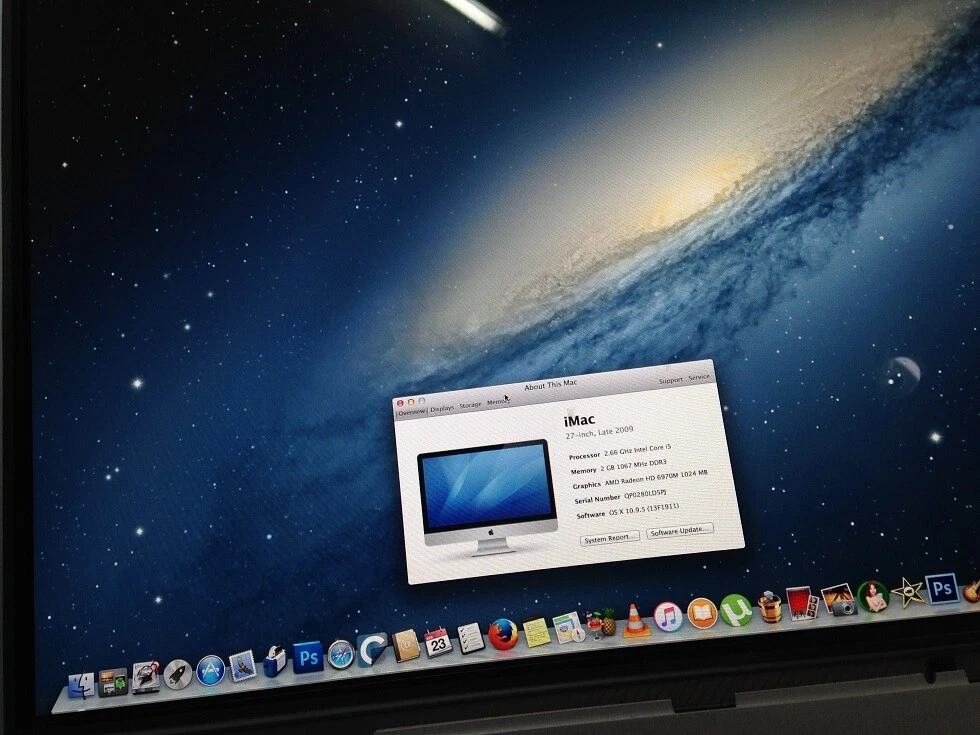The image size is (980, 735).
Task: Click the iMac computer image
Action: click(x=489, y=496)
